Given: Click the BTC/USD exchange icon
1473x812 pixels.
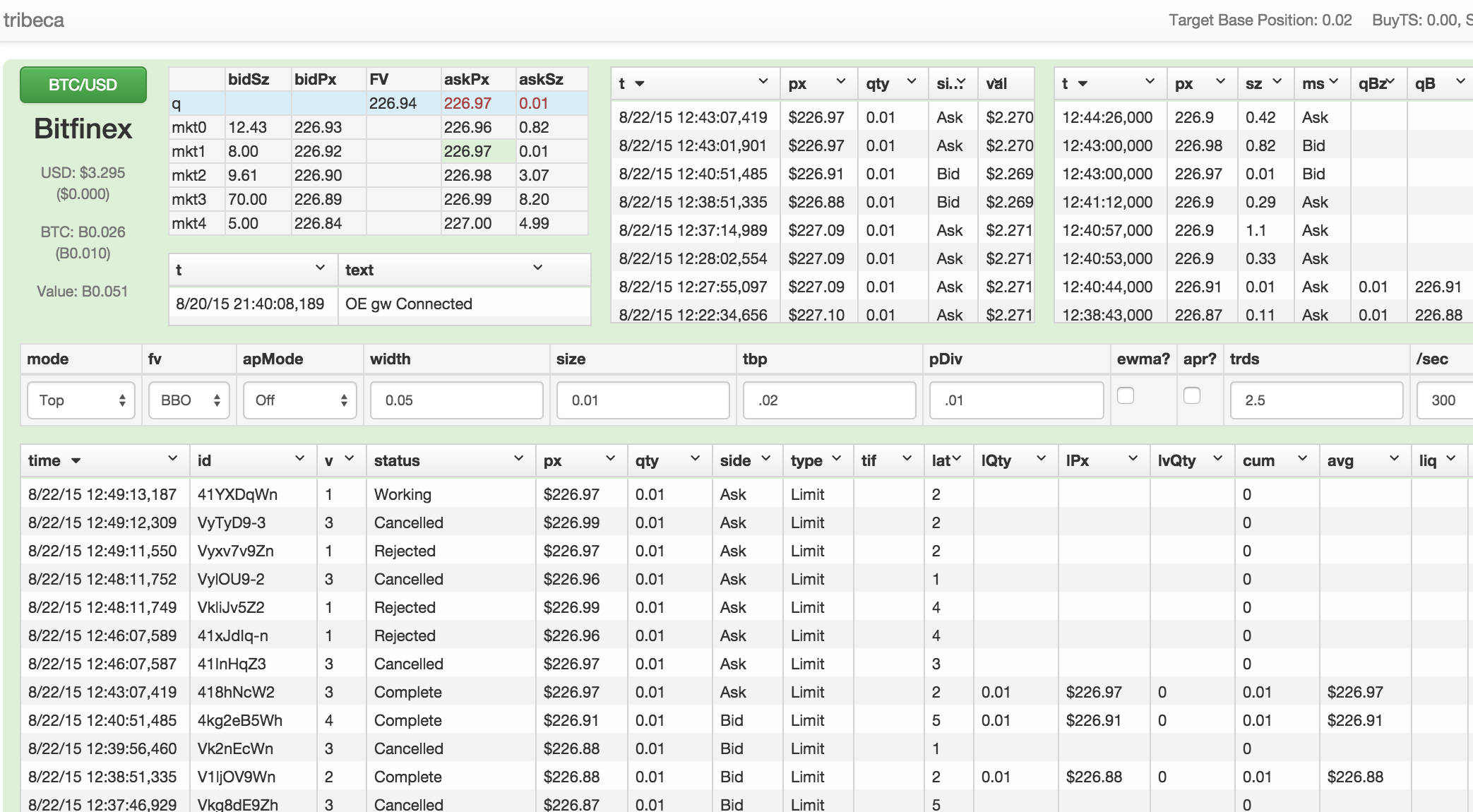Looking at the screenshot, I should [84, 85].
